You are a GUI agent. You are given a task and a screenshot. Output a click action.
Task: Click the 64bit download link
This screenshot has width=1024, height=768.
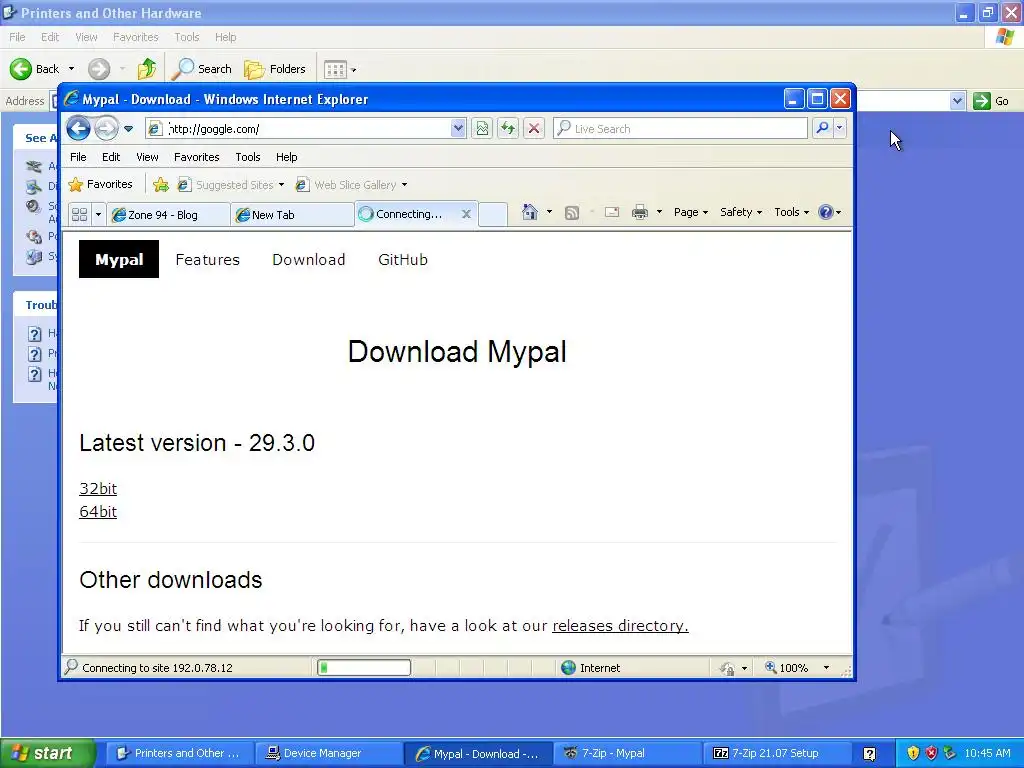point(98,511)
